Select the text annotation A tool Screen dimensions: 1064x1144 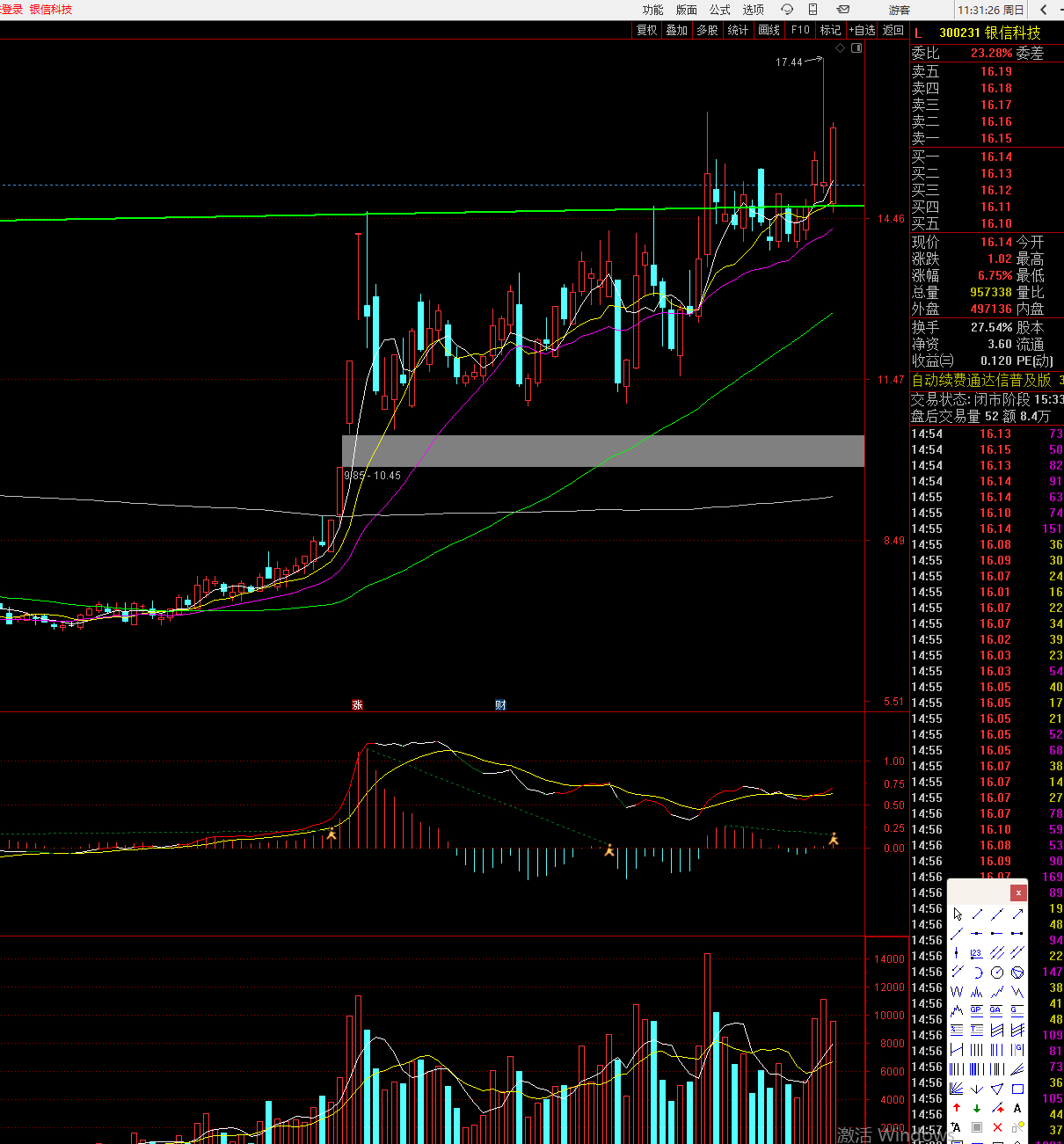1017,1108
